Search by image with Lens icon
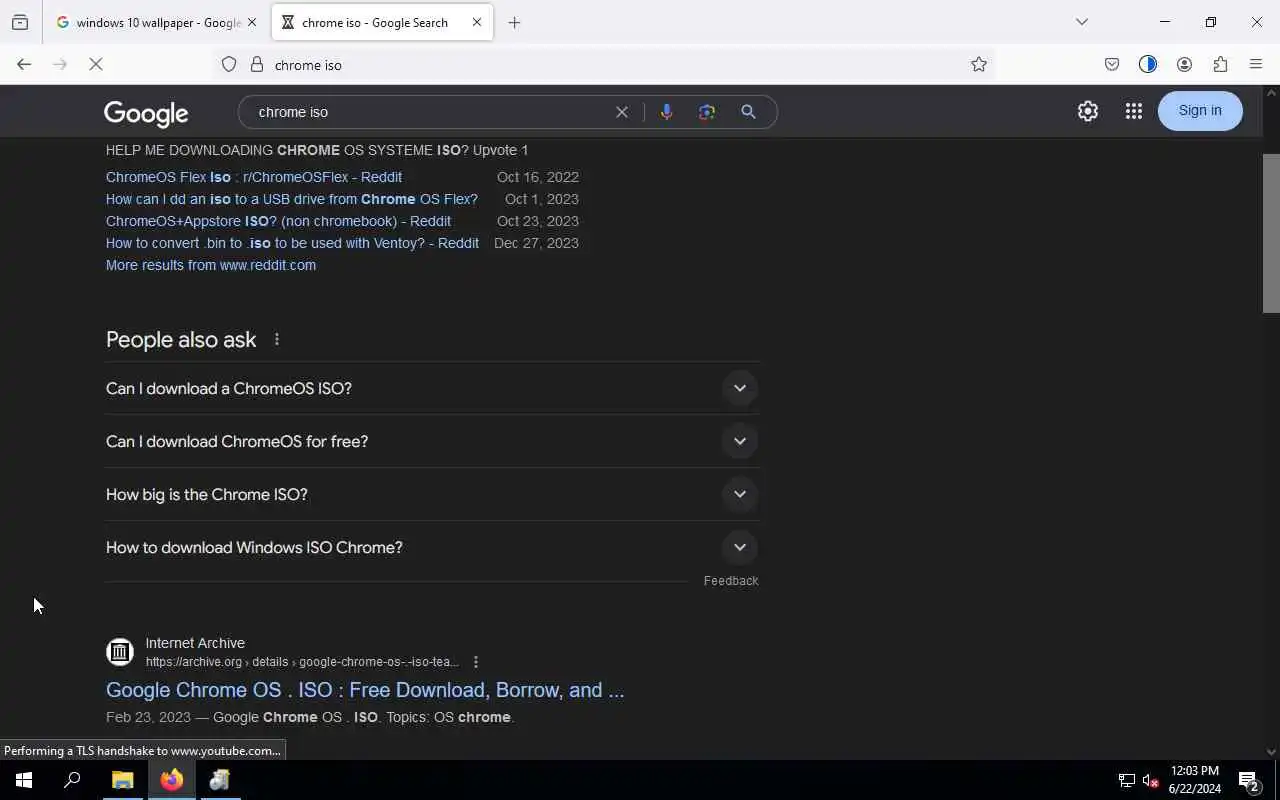 [707, 112]
